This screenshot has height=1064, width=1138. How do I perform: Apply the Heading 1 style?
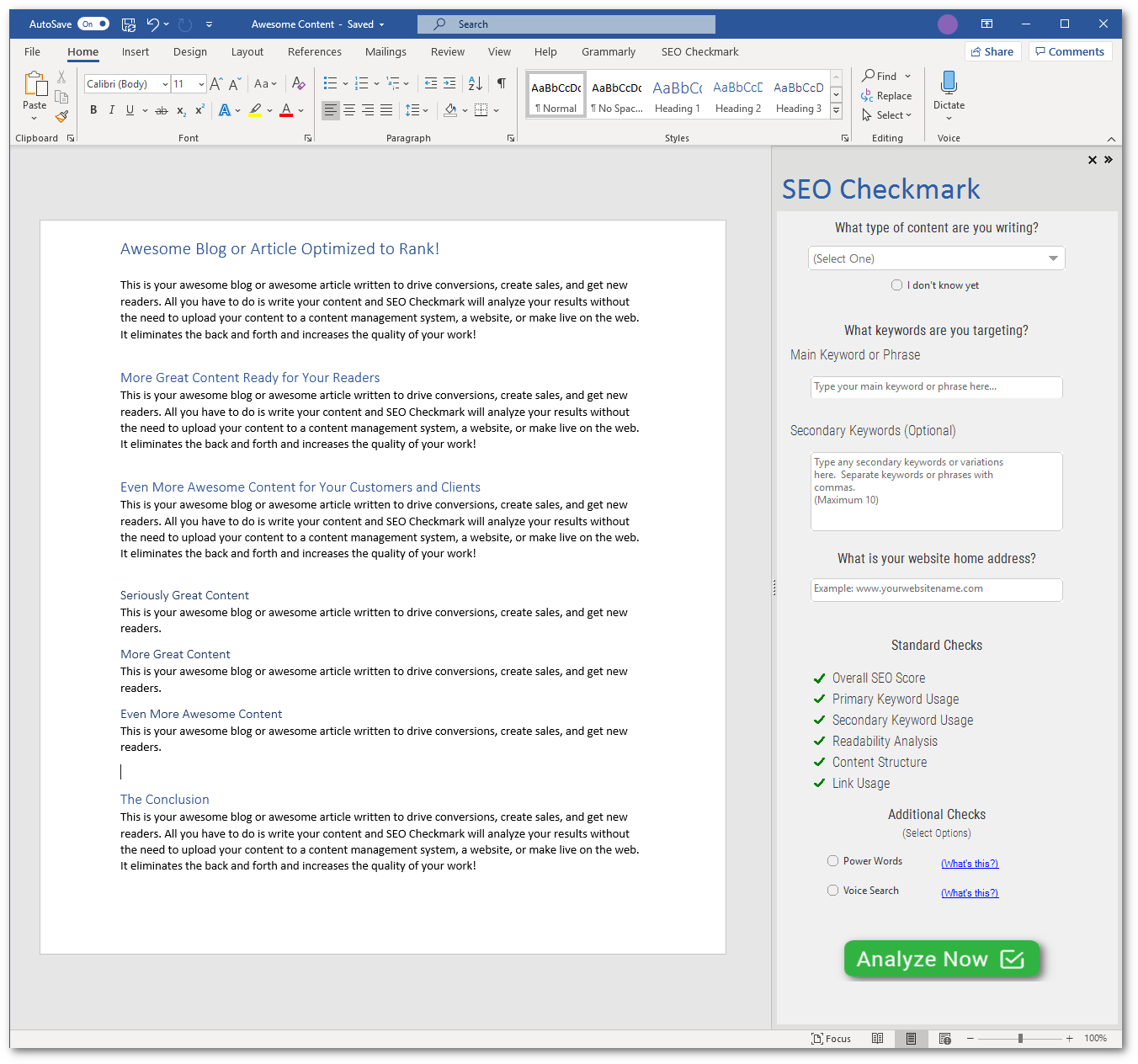(x=678, y=94)
